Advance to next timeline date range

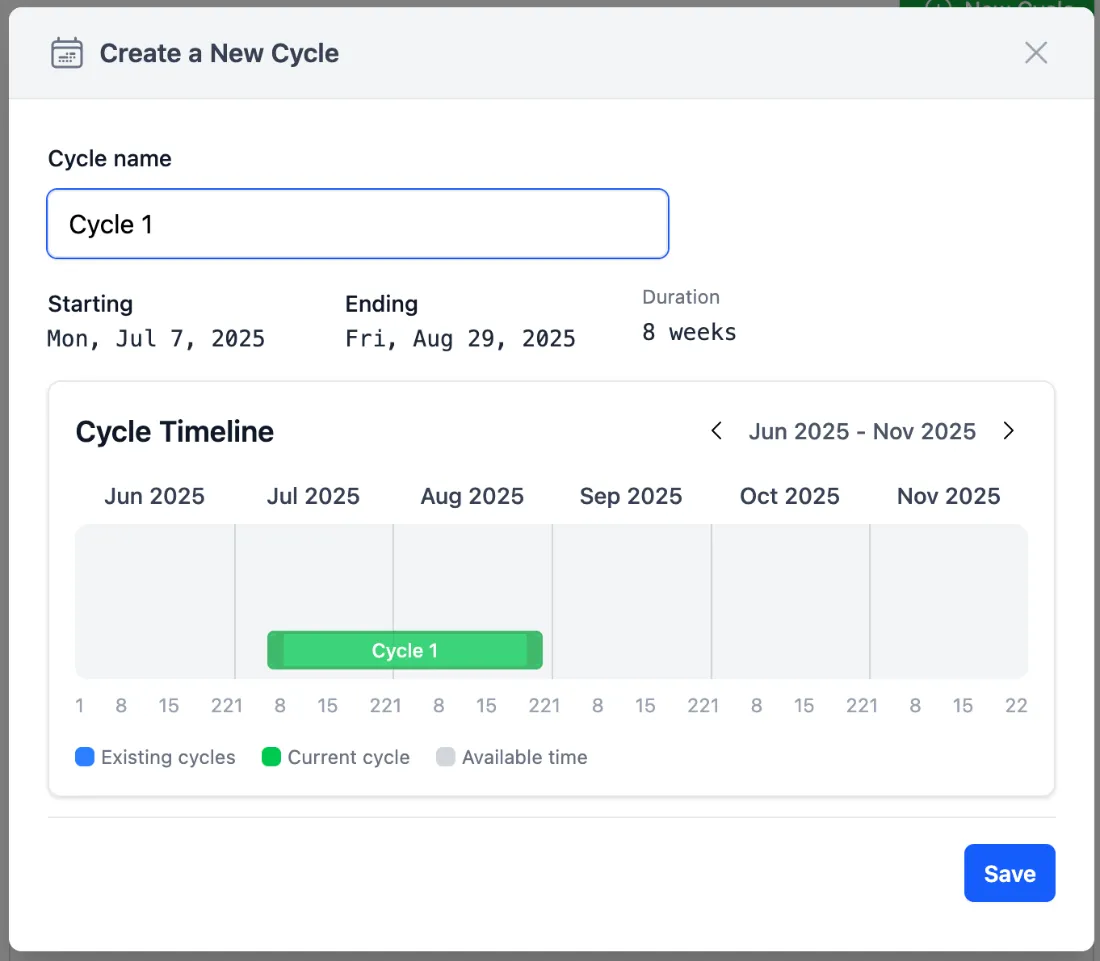point(1008,431)
